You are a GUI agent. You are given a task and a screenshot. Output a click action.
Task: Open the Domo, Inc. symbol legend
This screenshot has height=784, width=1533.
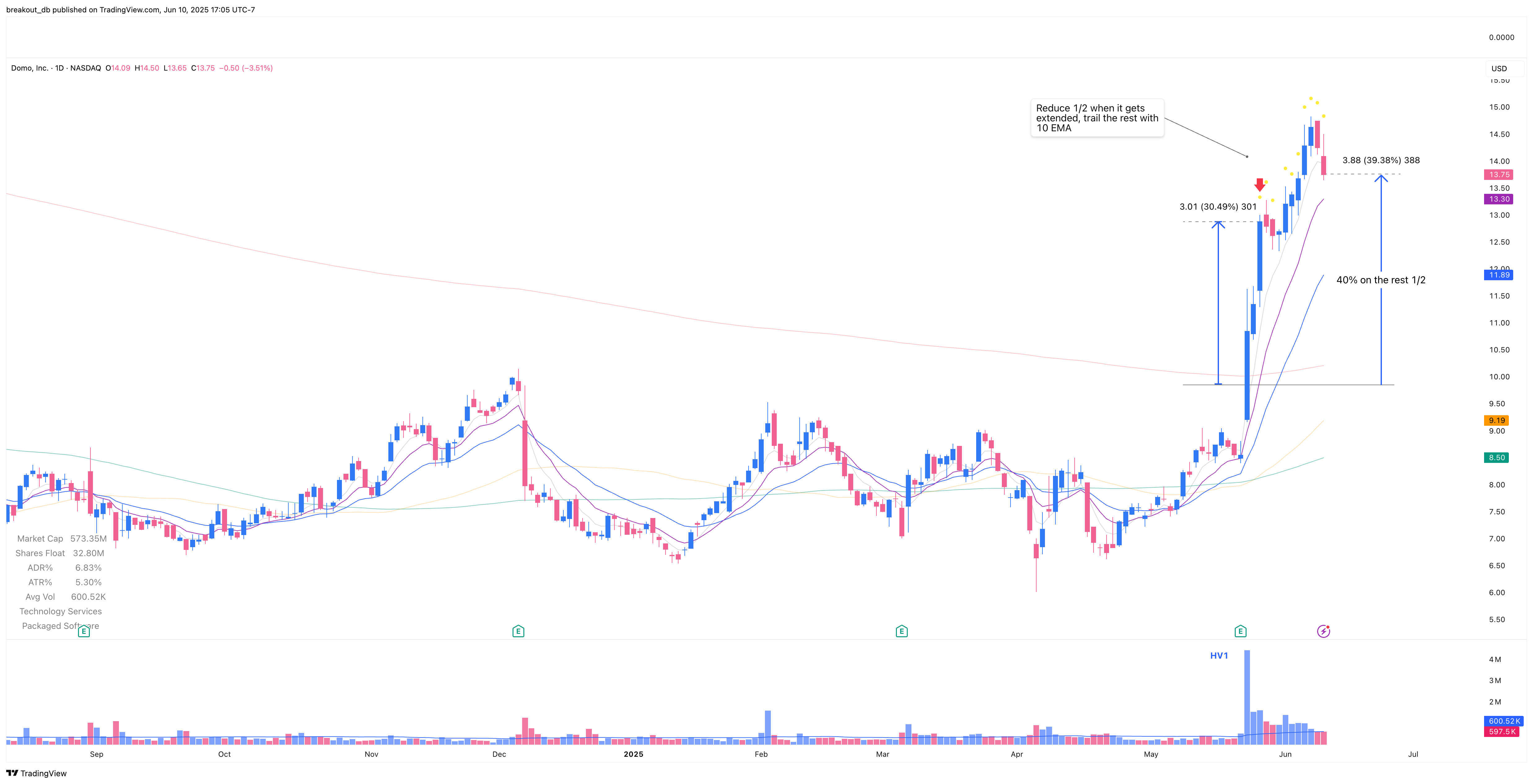point(30,68)
